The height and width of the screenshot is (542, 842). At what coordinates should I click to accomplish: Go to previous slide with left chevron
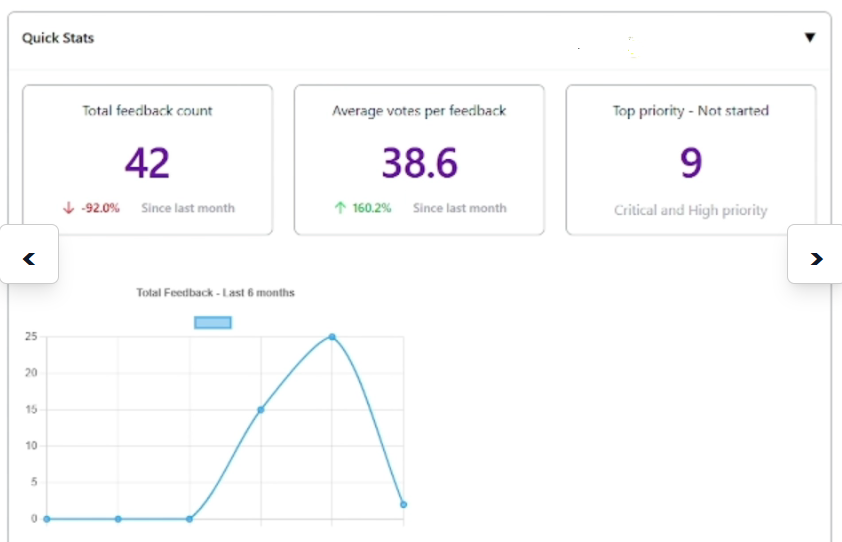coord(29,254)
